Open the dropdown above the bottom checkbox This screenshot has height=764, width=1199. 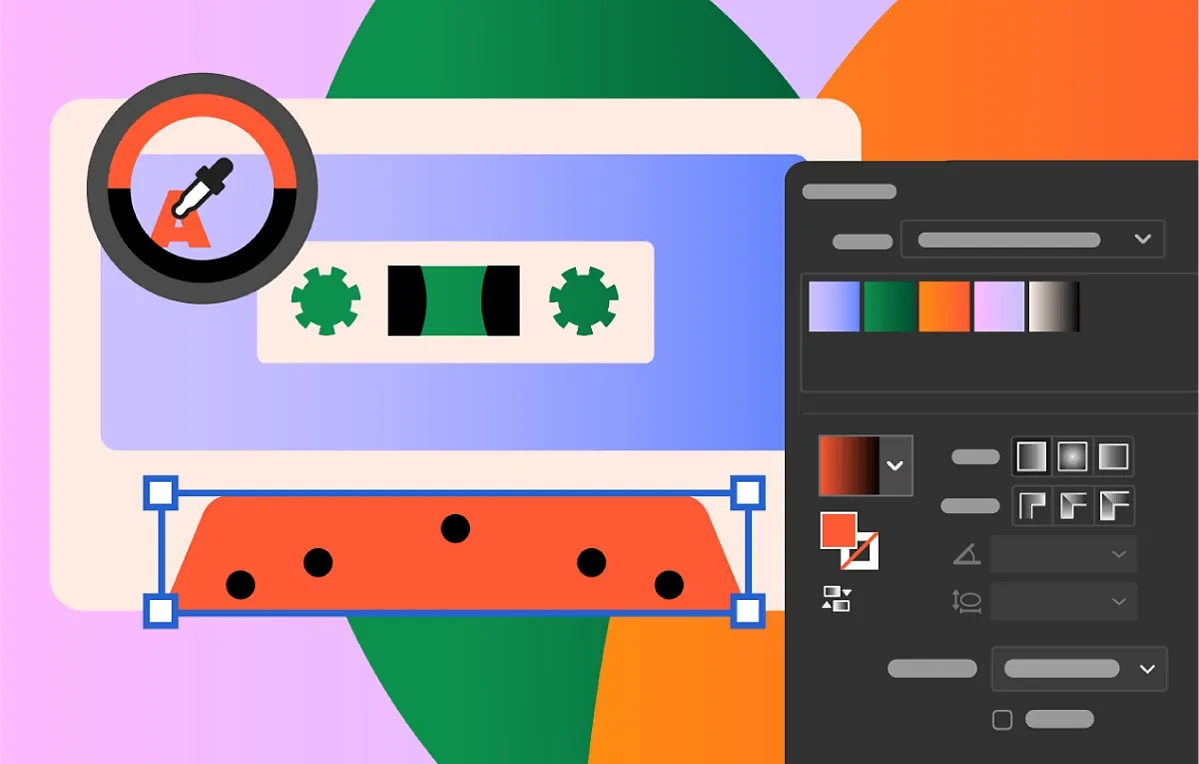pos(1146,669)
